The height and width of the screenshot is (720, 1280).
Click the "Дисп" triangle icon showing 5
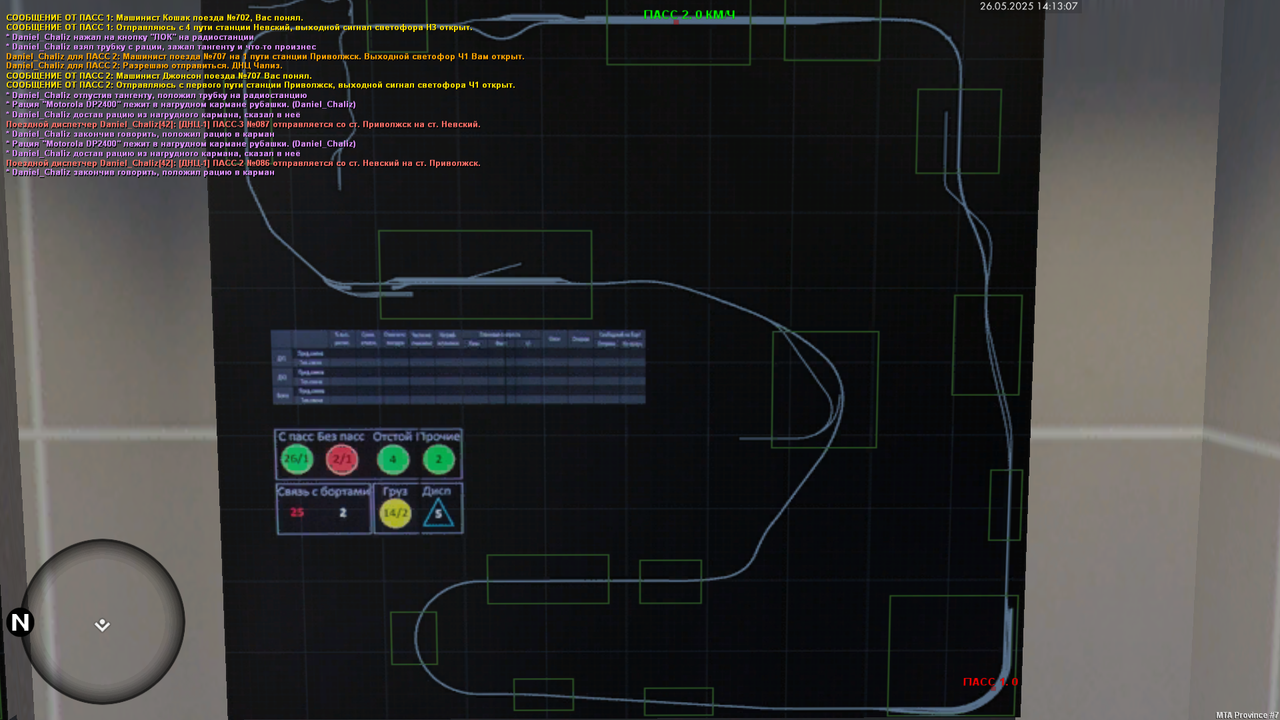[x=439, y=514]
